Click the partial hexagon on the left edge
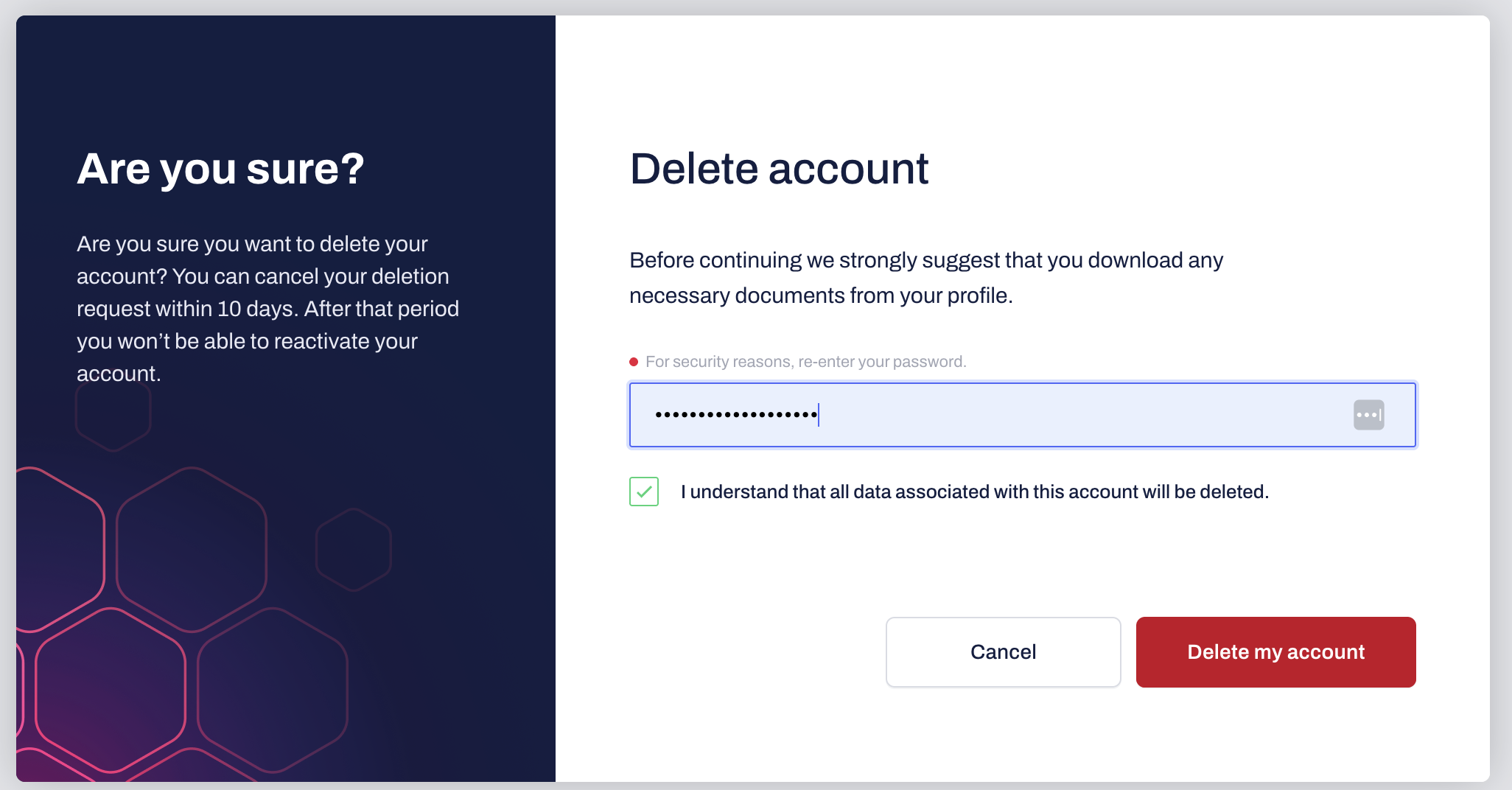This screenshot has width=1512, height=790. pos(52,549)
